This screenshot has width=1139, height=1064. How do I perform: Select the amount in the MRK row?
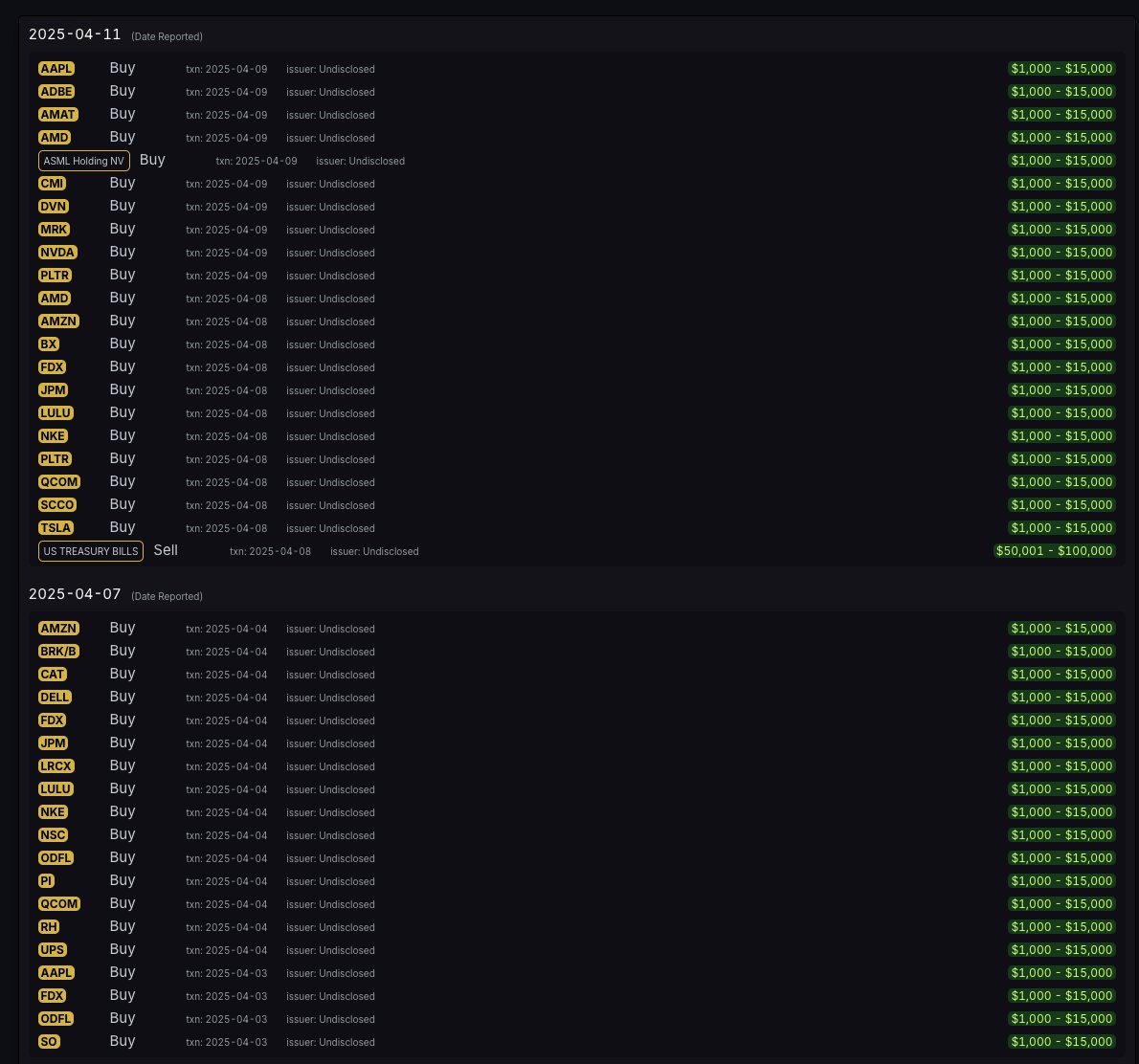(x=1061, y=230)
